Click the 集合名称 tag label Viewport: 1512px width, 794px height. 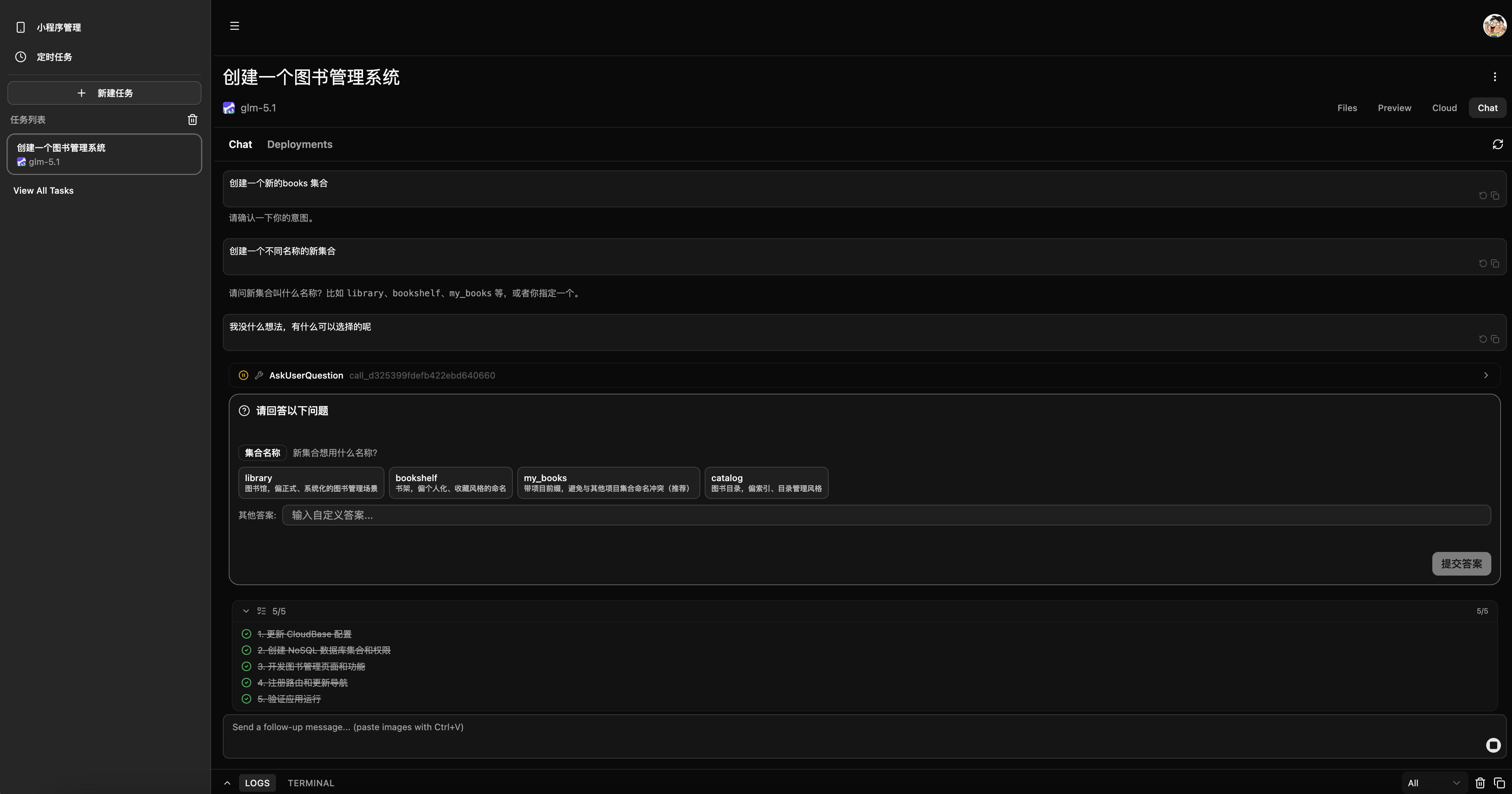click(x=262, y=453)
